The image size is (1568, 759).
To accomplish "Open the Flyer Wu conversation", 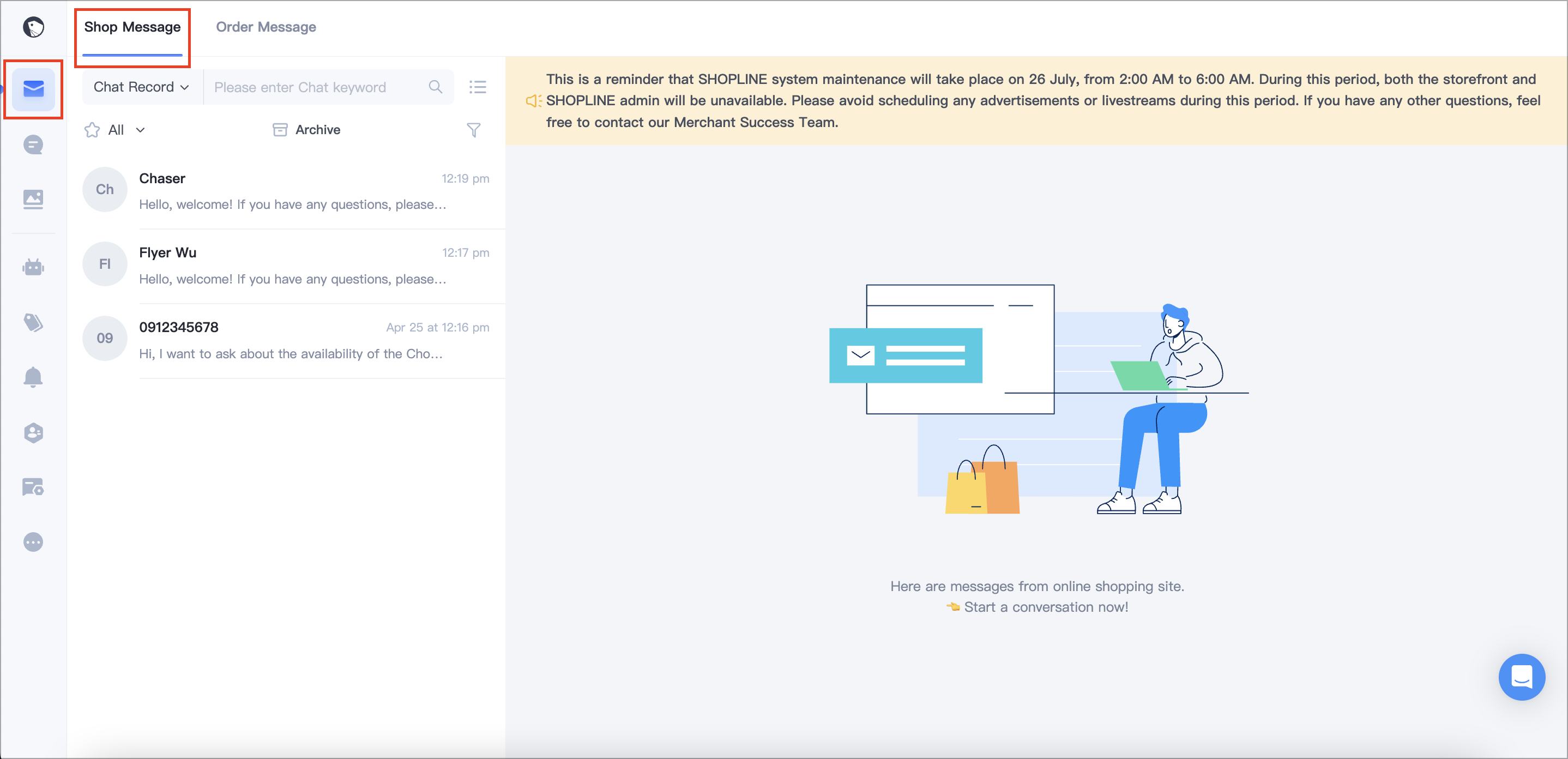I will [x=286, y=266].
